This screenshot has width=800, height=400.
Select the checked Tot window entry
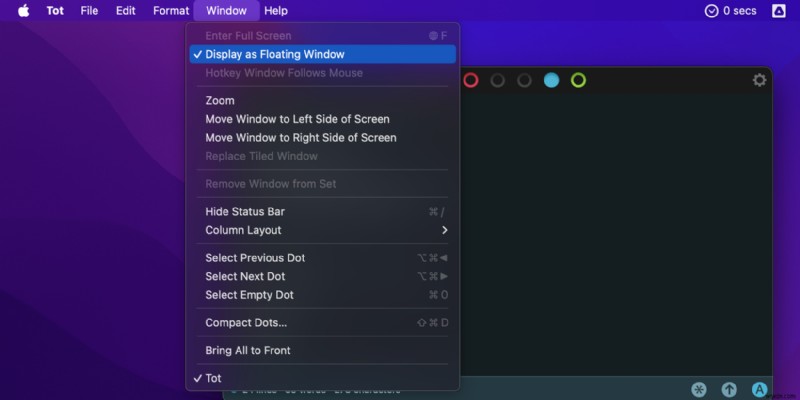pos(322,378)
